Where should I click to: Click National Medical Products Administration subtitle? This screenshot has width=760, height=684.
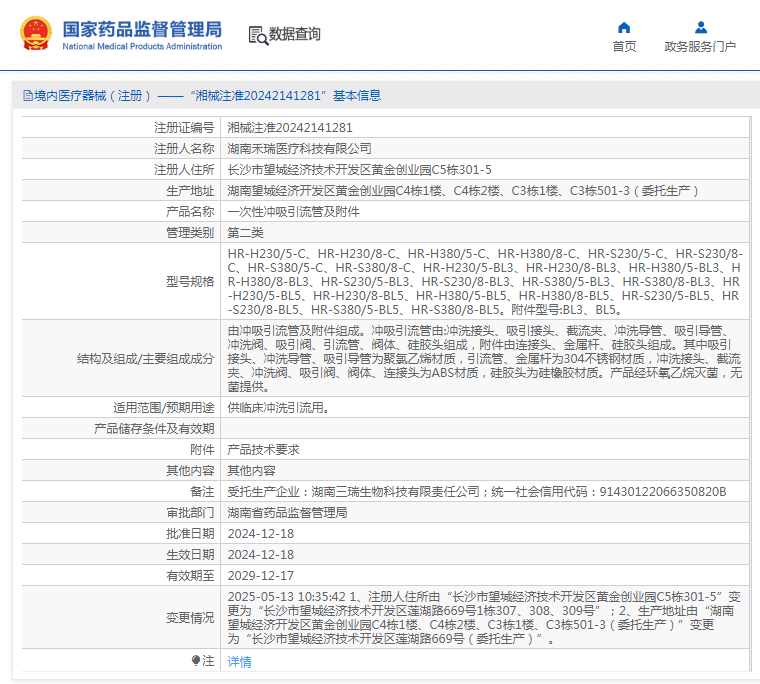[142, 47]
